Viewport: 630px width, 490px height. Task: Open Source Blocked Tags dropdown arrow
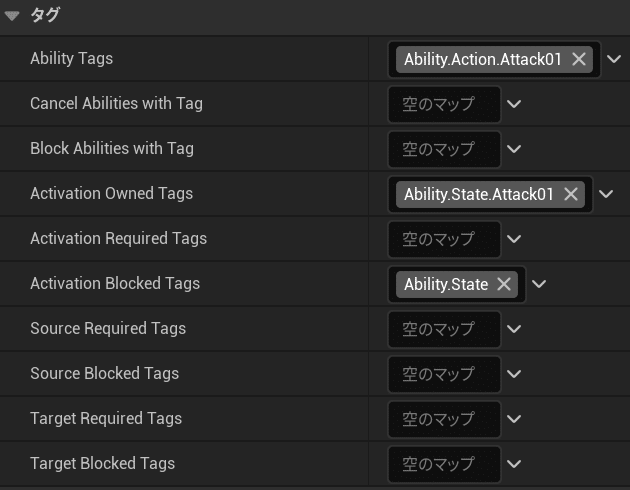tap(514, 374)
